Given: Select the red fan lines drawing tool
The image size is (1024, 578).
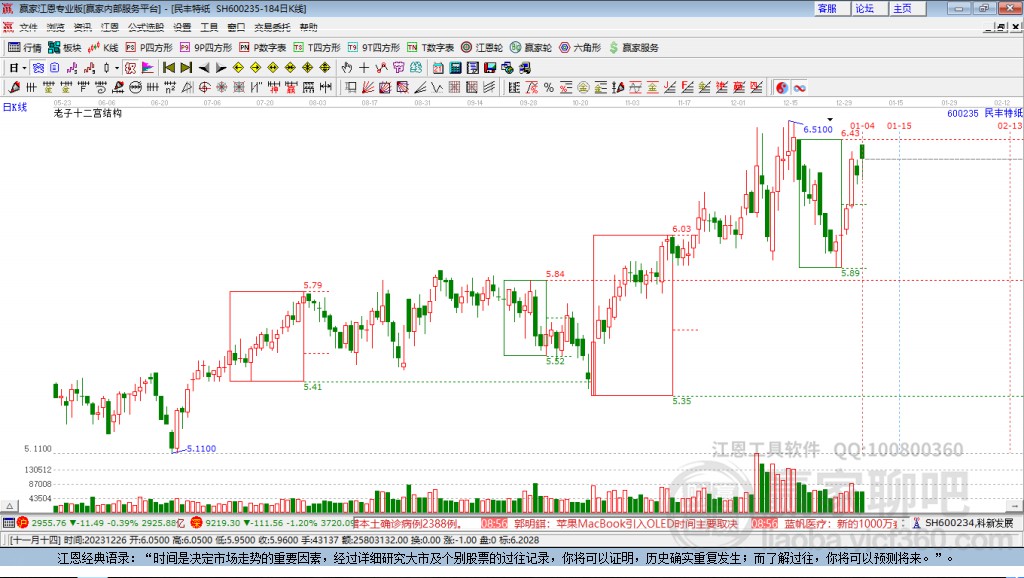Looking at the screenshot, I should click(x=368, y=87).
